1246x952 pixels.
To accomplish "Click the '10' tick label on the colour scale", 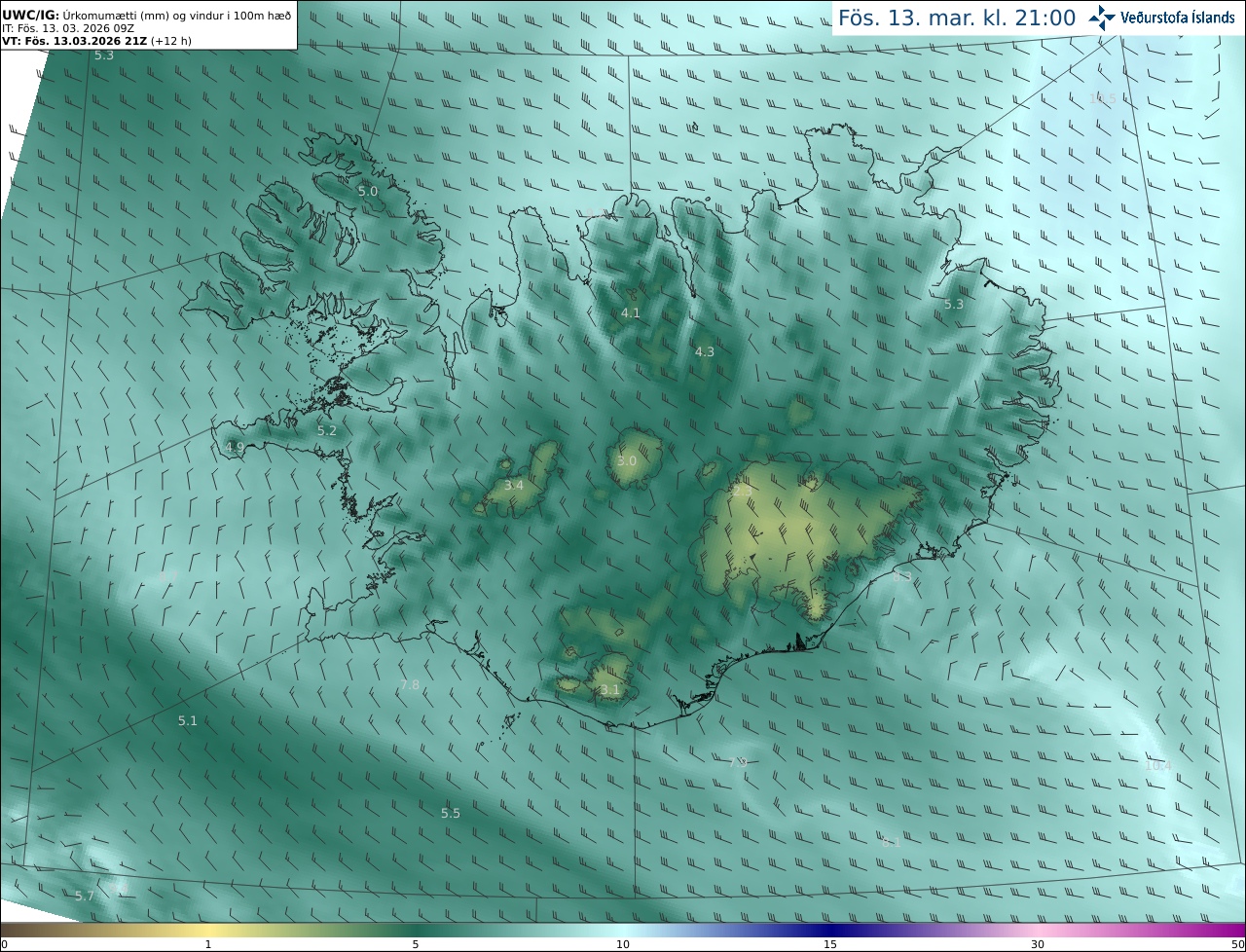I will (623, 944).
